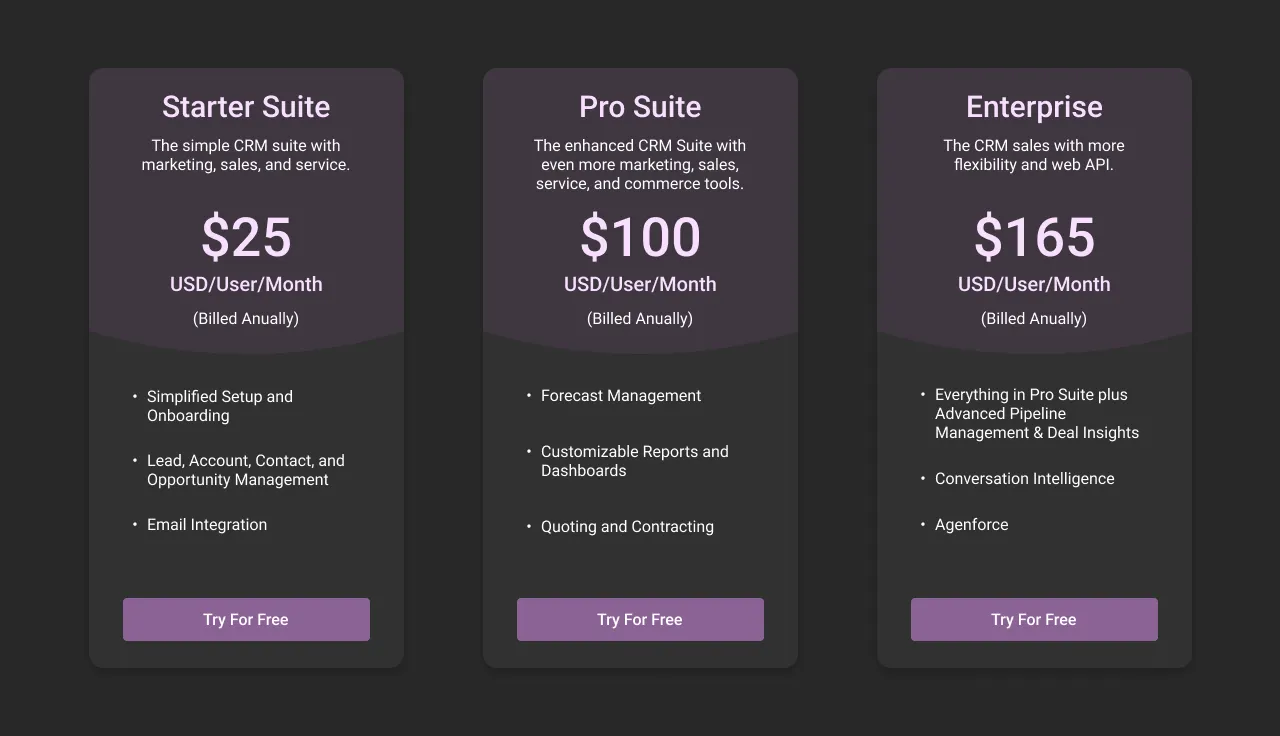The height and width of the screenshot is (736, 1280).
Task: Click the $25 price on Starter Suite
Action: coord(246,237)
